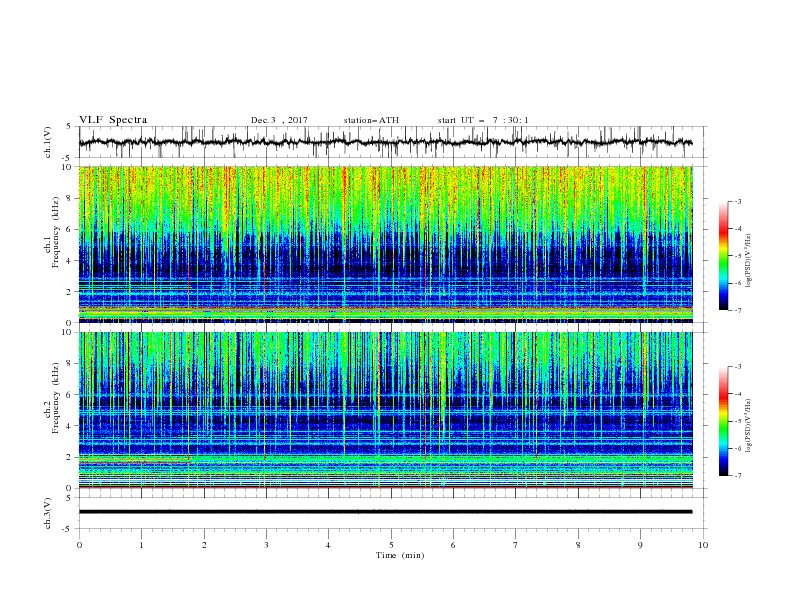Click the time axis tick label 9
The image size is (792, 612).
pyautogui.click(x=640, y=545)
